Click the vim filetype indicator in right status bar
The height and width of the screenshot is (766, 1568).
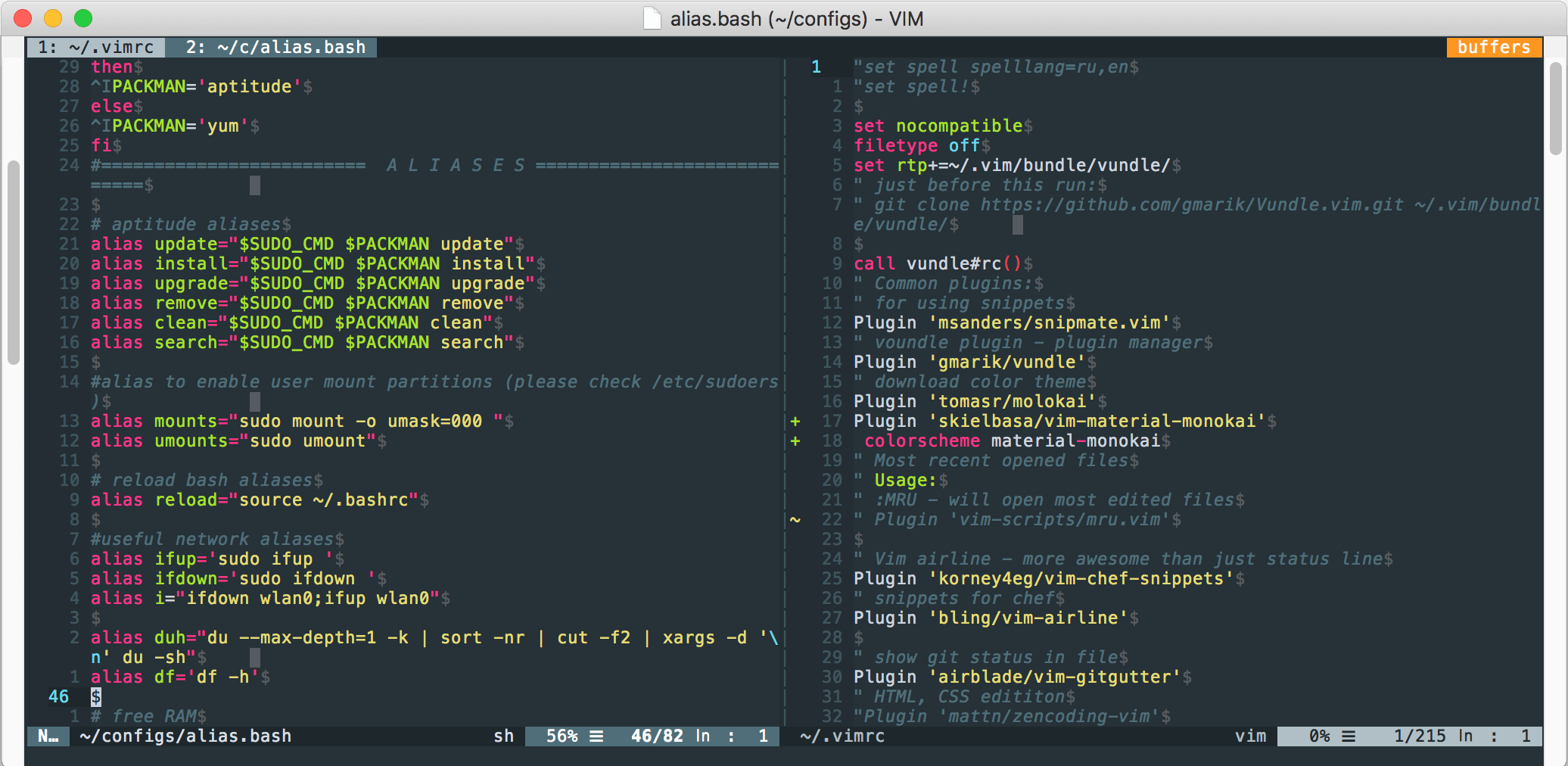(x=1252, y=735)
